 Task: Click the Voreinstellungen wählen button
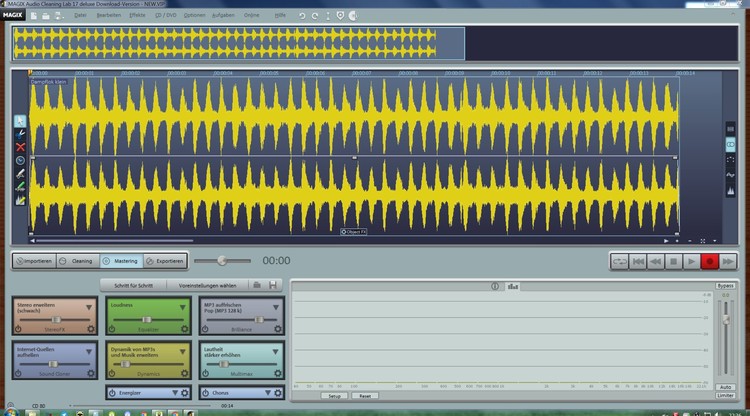coord(207,285)
